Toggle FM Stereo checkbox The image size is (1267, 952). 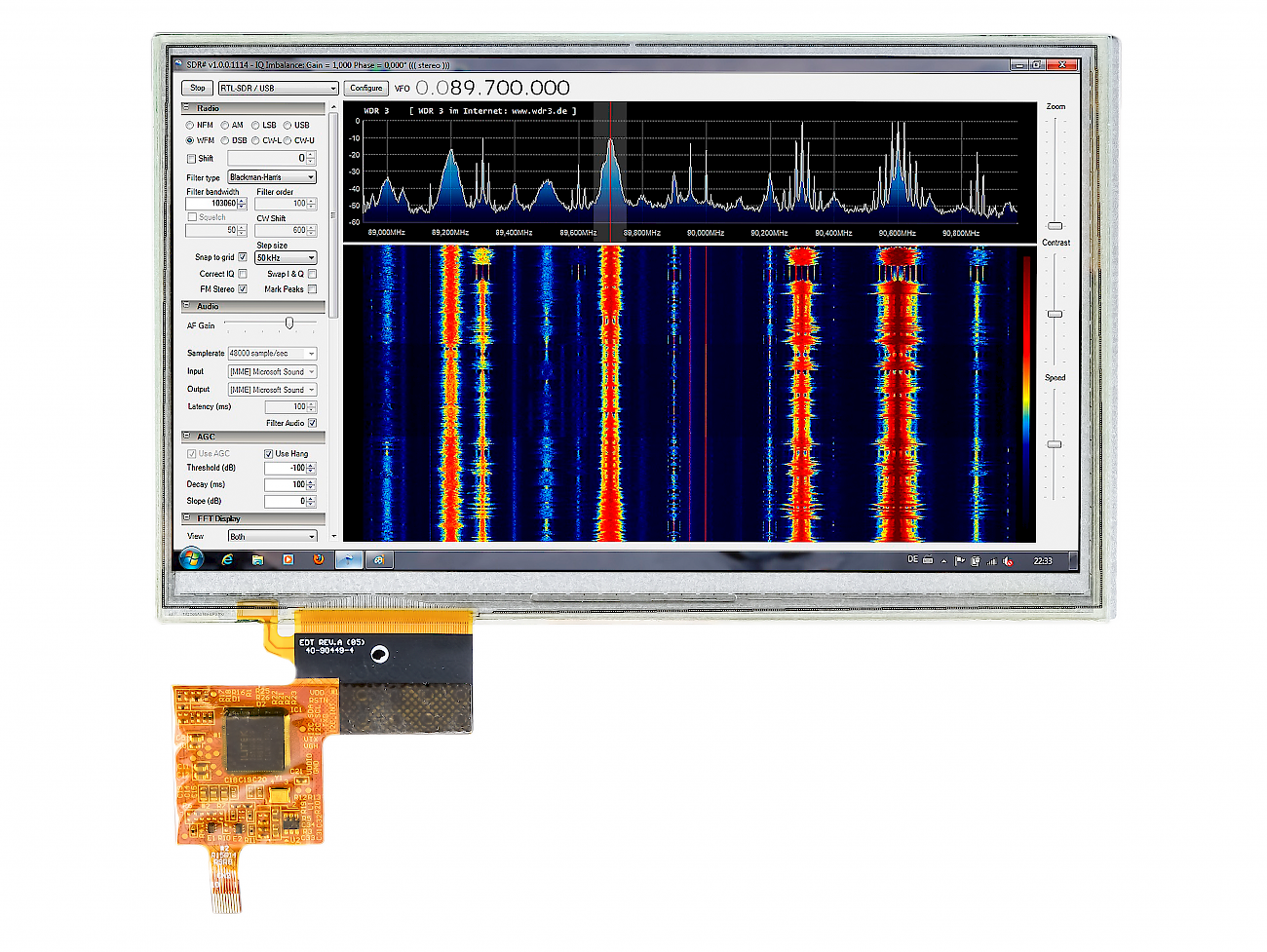point(243,289)
